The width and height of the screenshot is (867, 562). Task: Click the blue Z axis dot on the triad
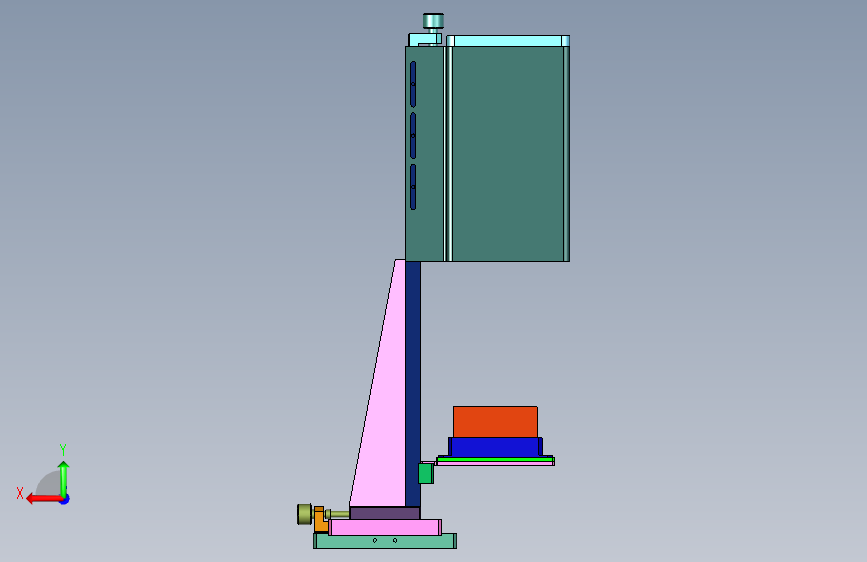coord(65,499)
